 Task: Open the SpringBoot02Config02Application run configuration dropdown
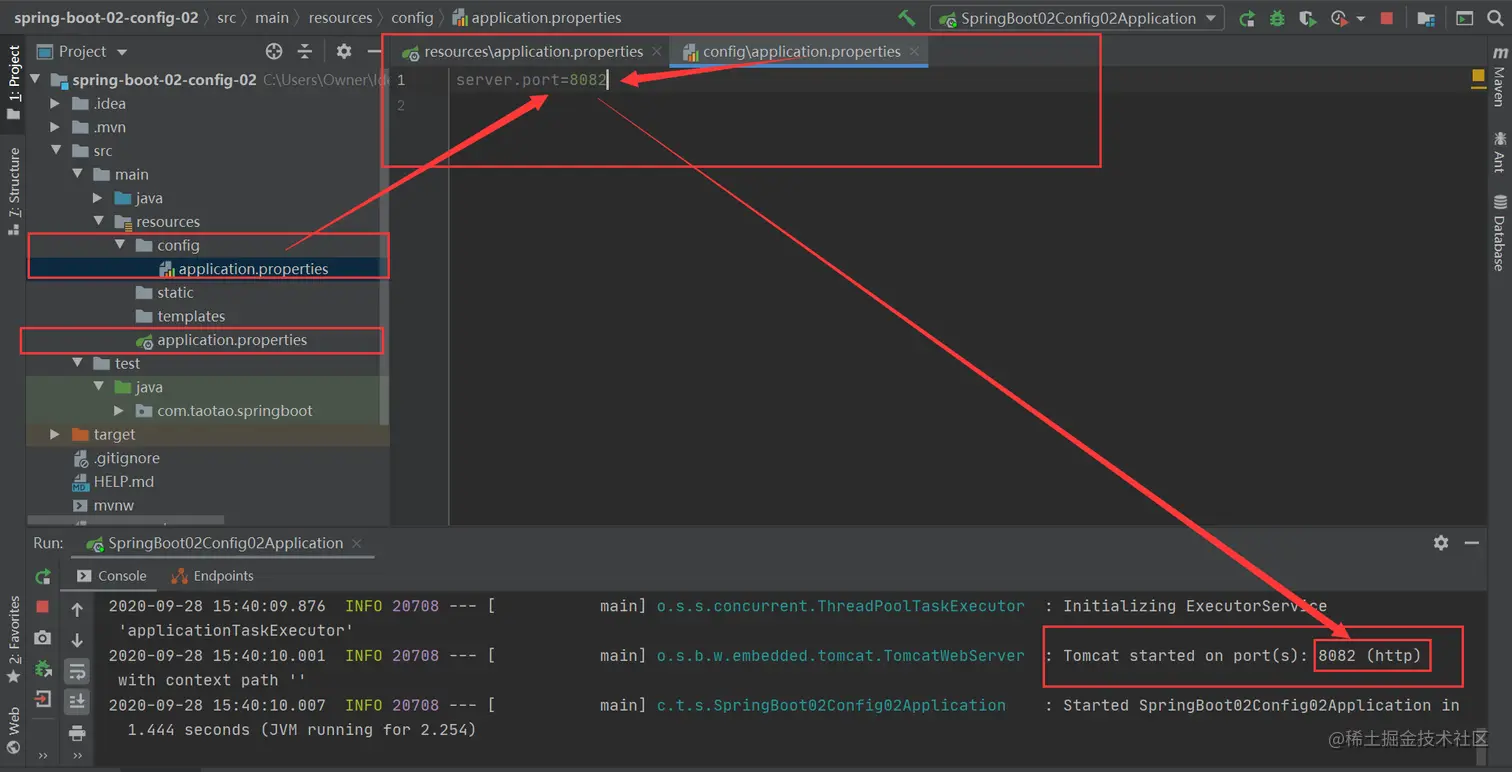1077,18
